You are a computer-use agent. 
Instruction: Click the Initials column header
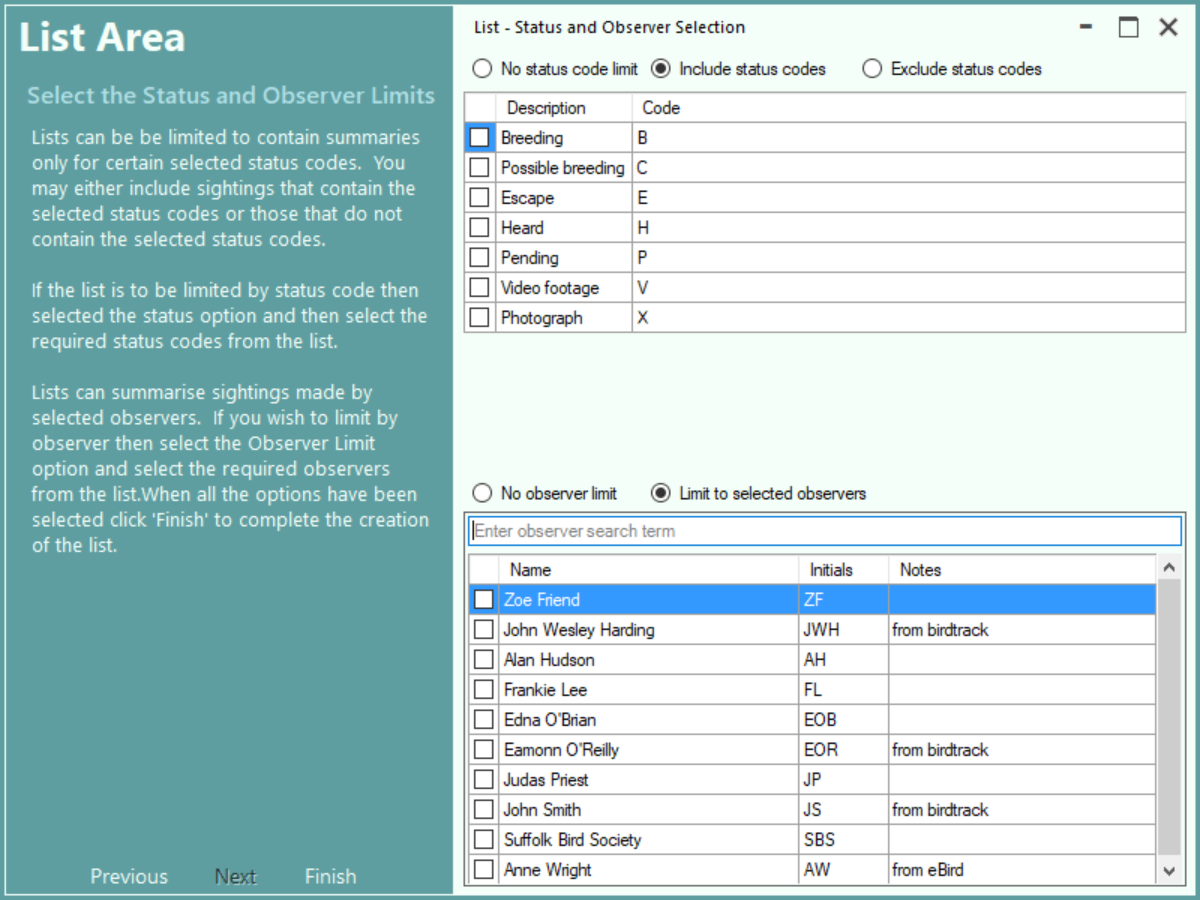click(843, 570)
